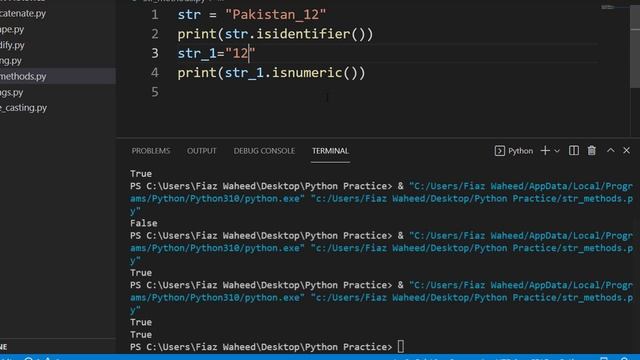
Task: Click the terminal input prompt at bottom
Action: (x=400, y=347)
